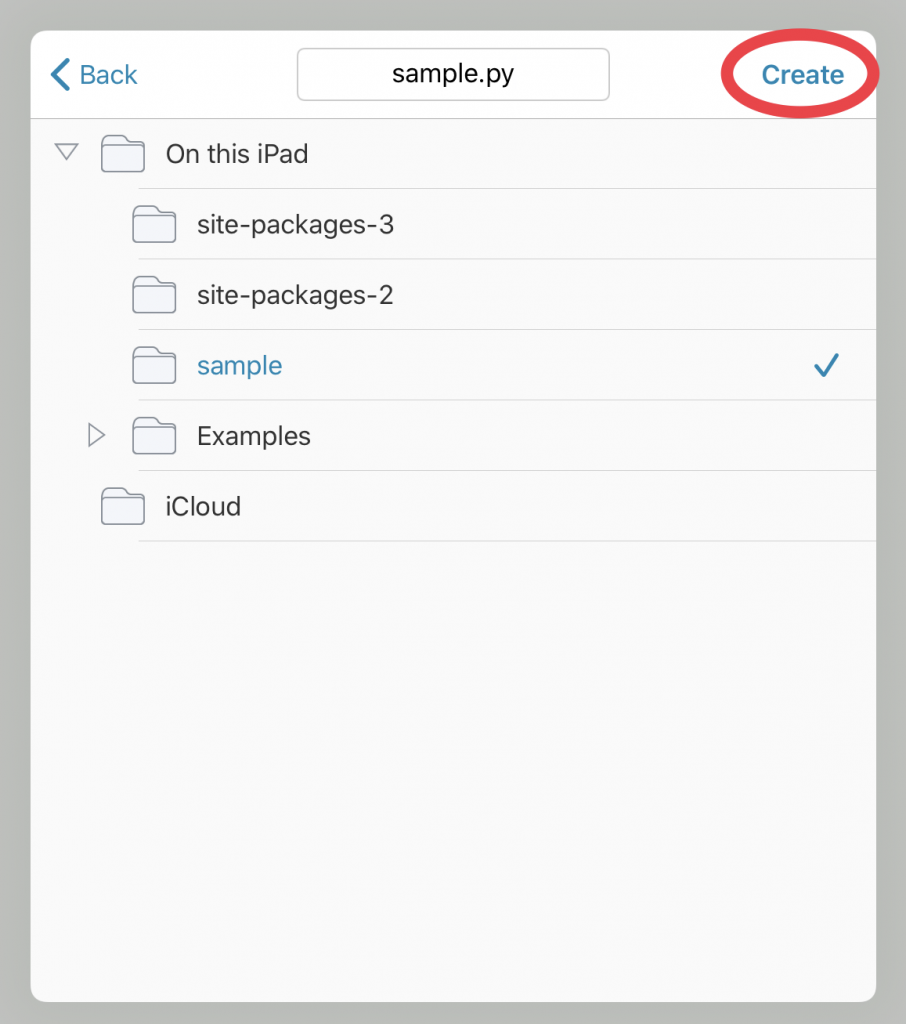906x1024 pixels.
Task: Choose site-packages-2 as destination
Action: [295, 295]
